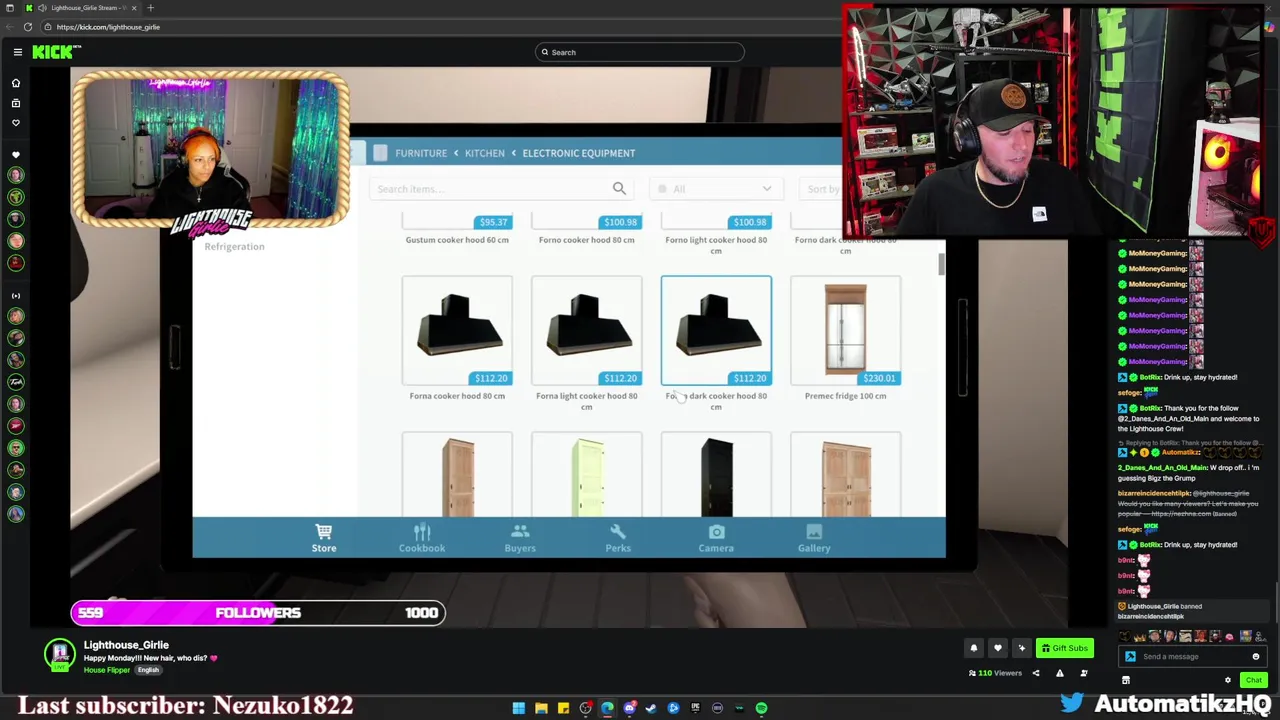Open File Explorer from the taskbar
This screenshot has width=1280, height=720.
point(541,708)
